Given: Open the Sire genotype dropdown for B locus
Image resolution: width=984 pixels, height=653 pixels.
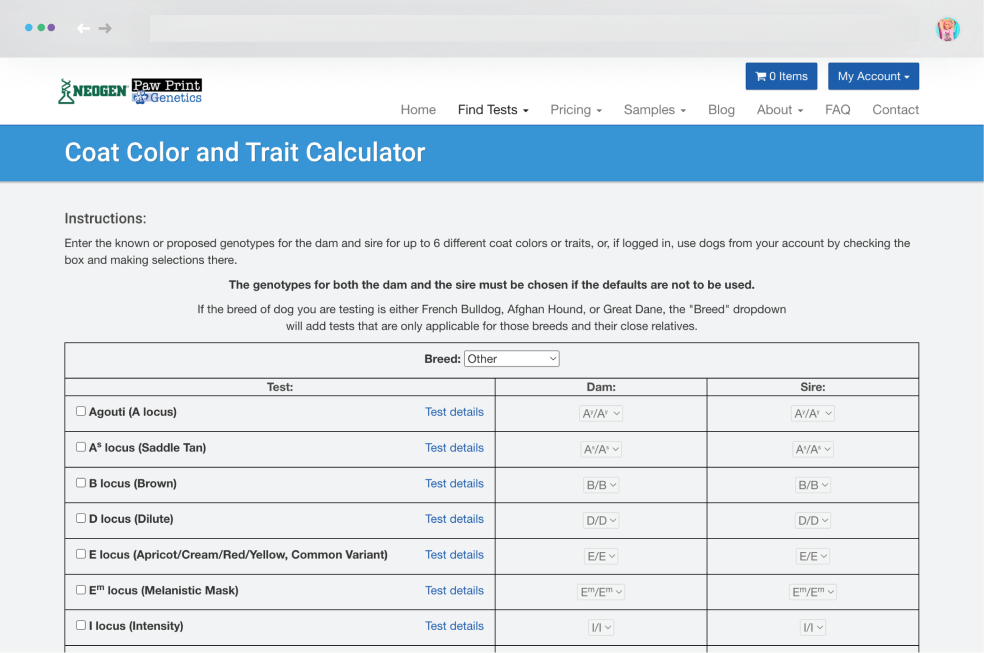Looking at the screenshot, I should point(813,485).
